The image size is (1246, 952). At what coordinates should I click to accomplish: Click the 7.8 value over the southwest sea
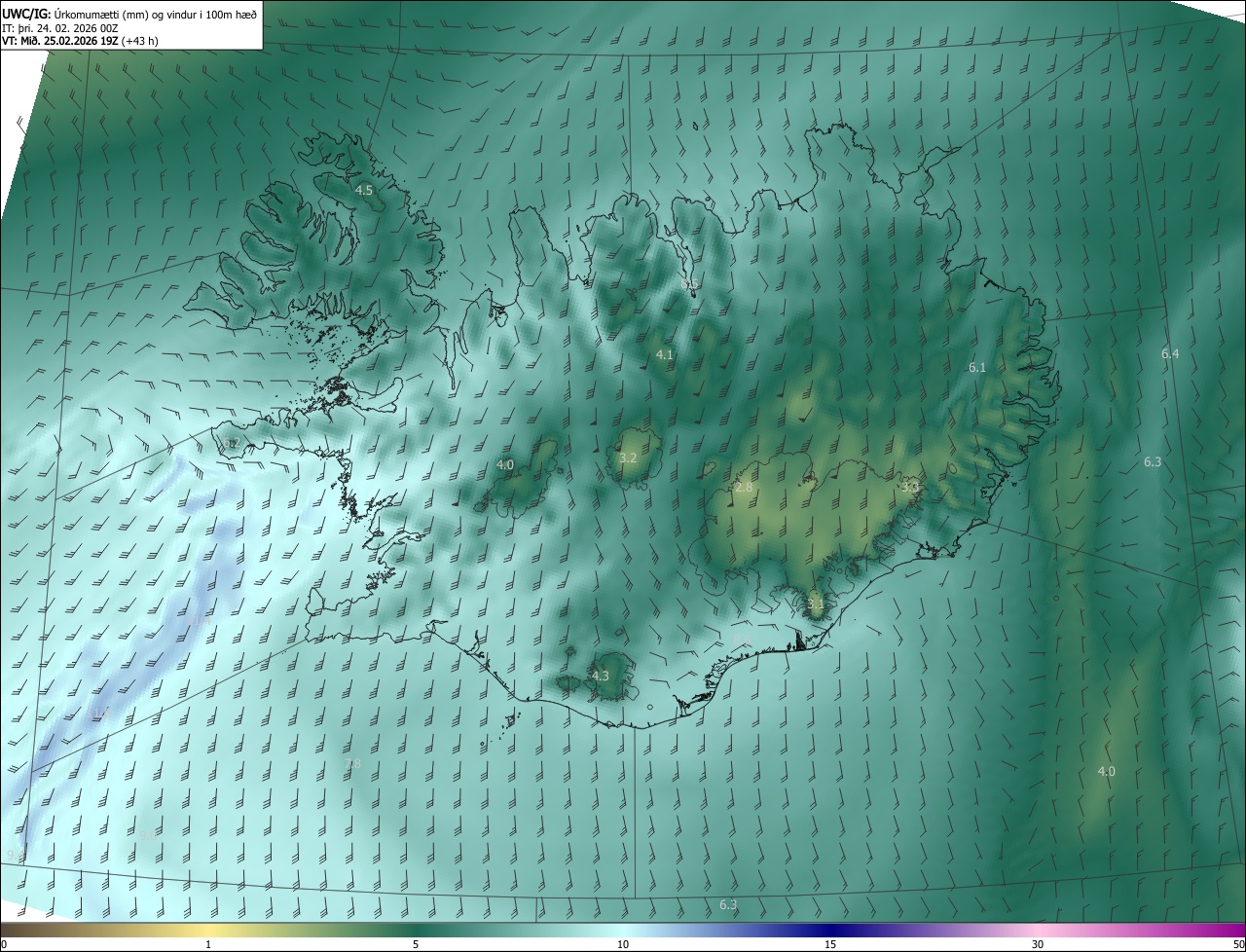pos(352,764)
